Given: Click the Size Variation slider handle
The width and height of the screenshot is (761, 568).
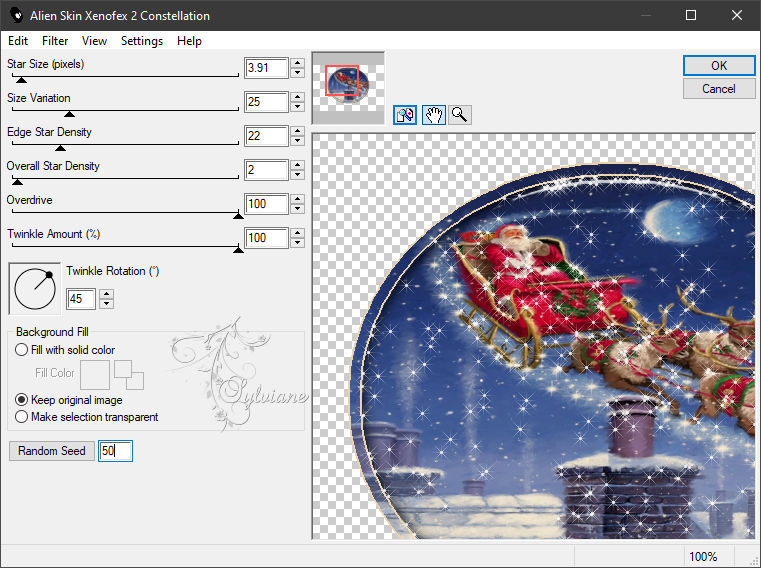Looking at the screenshot, I should [69, 114].
